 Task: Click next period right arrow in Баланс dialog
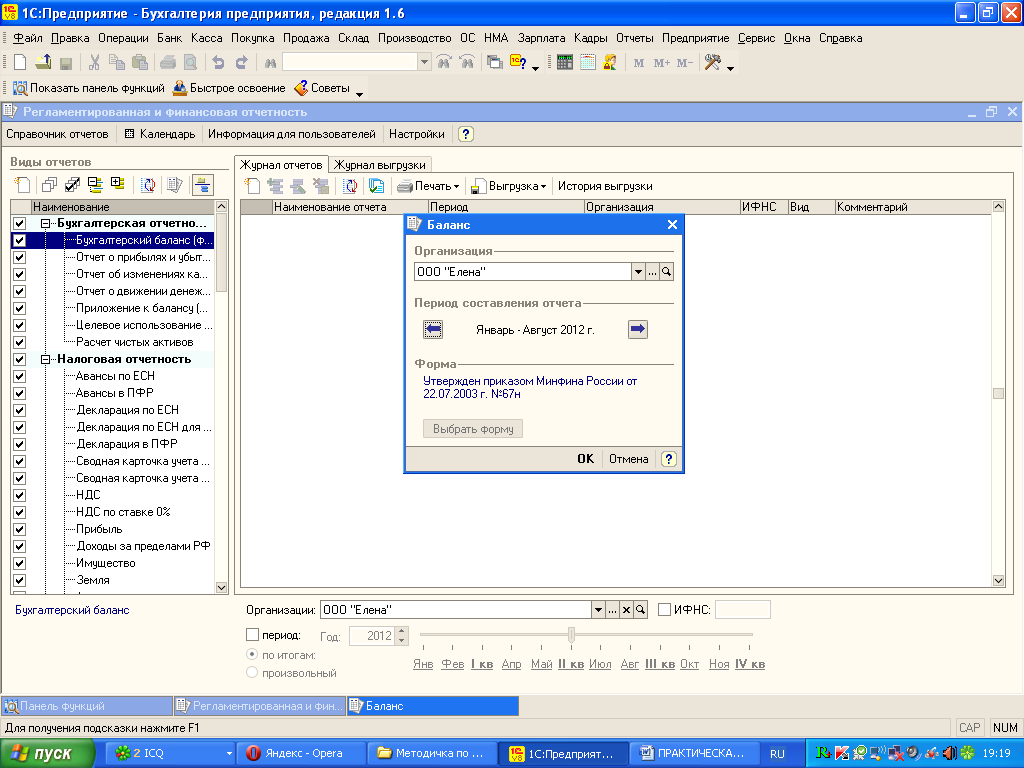point(637,329)
